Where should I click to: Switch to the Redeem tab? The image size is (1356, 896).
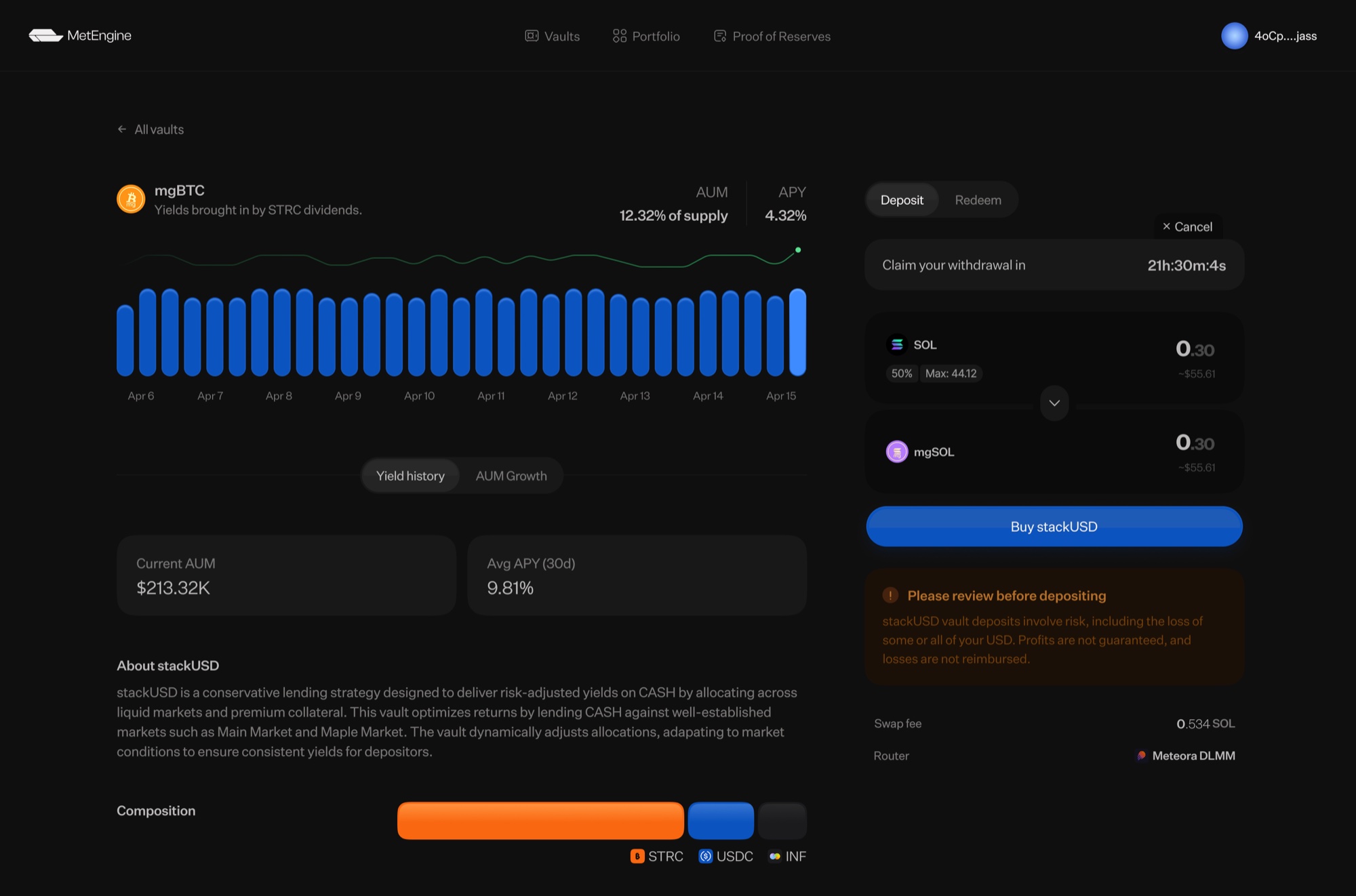click(978, 199)
